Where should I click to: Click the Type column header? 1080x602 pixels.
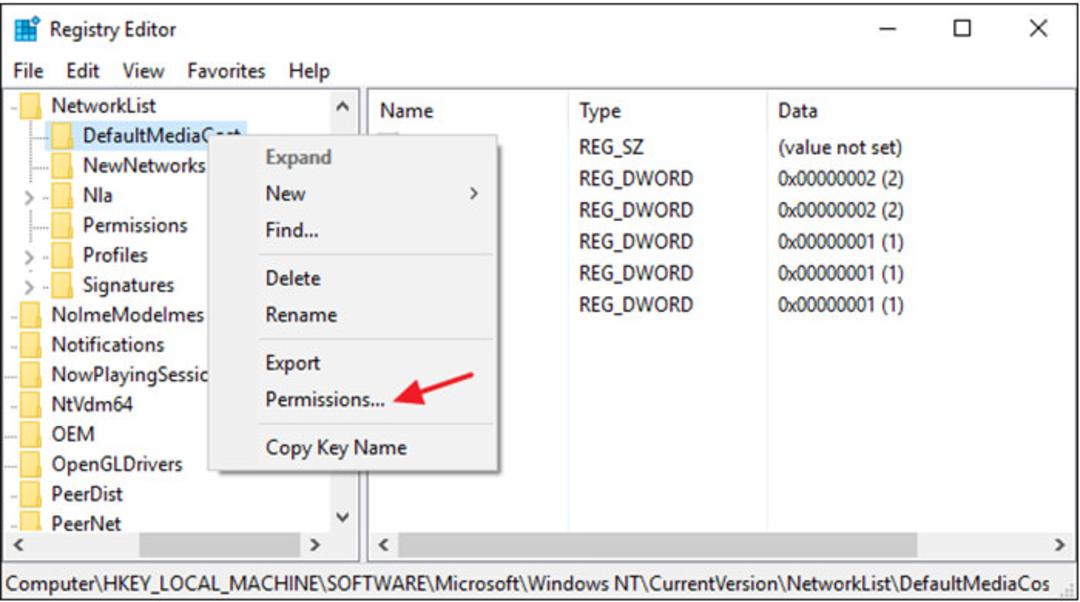(599, 111)
